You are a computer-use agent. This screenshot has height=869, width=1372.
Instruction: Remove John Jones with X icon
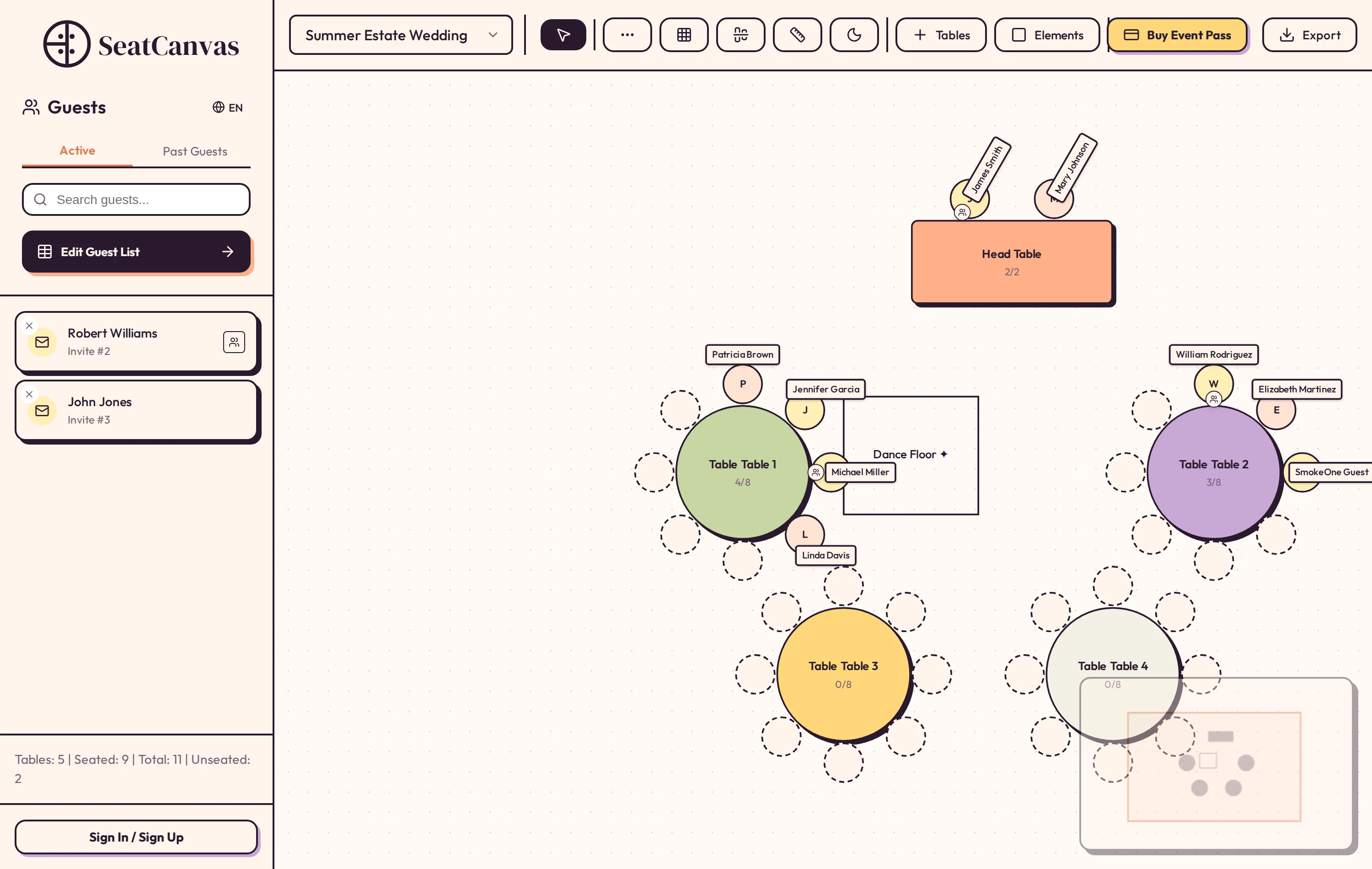point(30,394)
